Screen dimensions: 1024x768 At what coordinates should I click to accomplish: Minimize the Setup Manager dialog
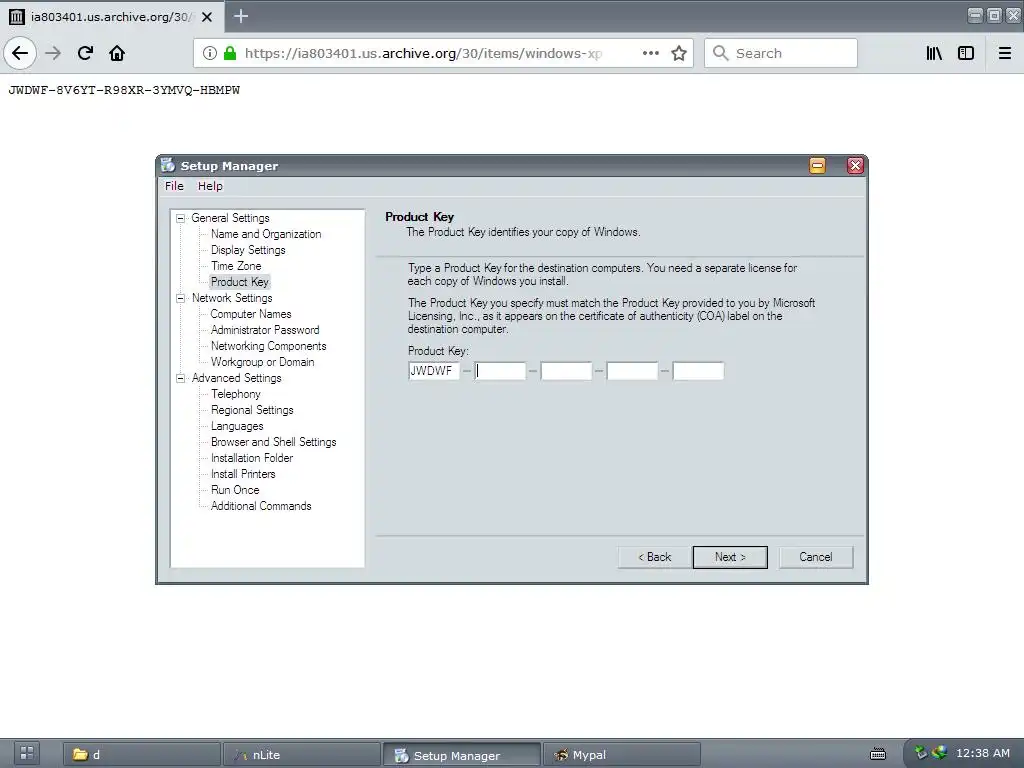pyautogui.click(x=817, y=165)
